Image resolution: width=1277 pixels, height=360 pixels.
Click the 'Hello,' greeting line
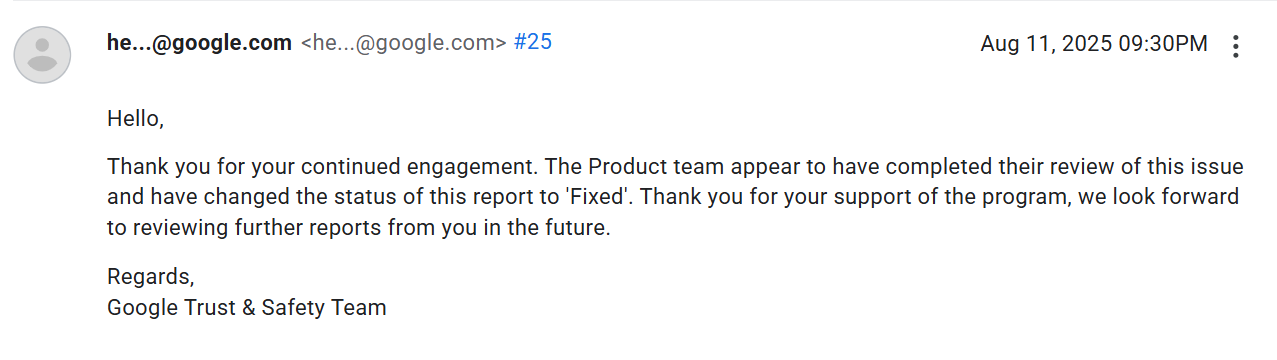click(135, 119)
